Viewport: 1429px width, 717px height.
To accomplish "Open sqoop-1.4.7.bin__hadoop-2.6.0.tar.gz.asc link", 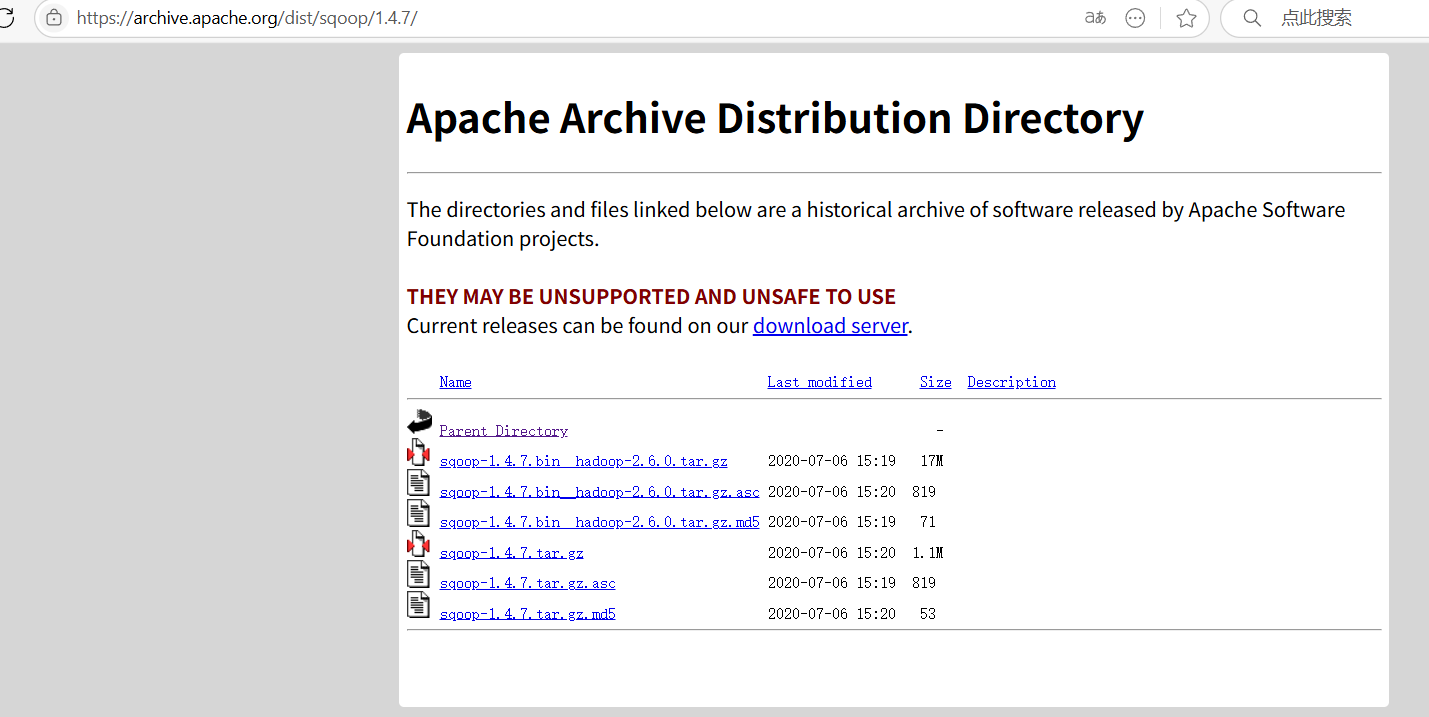I will [x=599, y=492].
